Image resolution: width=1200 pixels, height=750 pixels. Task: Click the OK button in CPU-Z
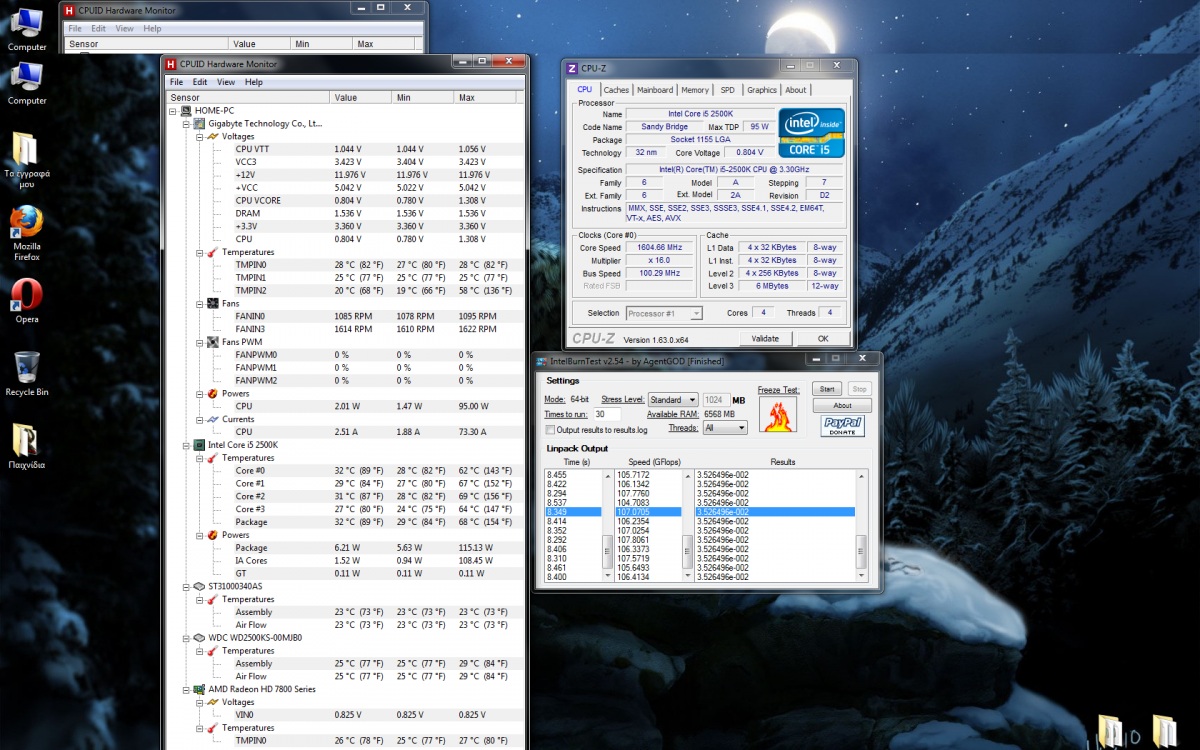click(x=822, y=338)
